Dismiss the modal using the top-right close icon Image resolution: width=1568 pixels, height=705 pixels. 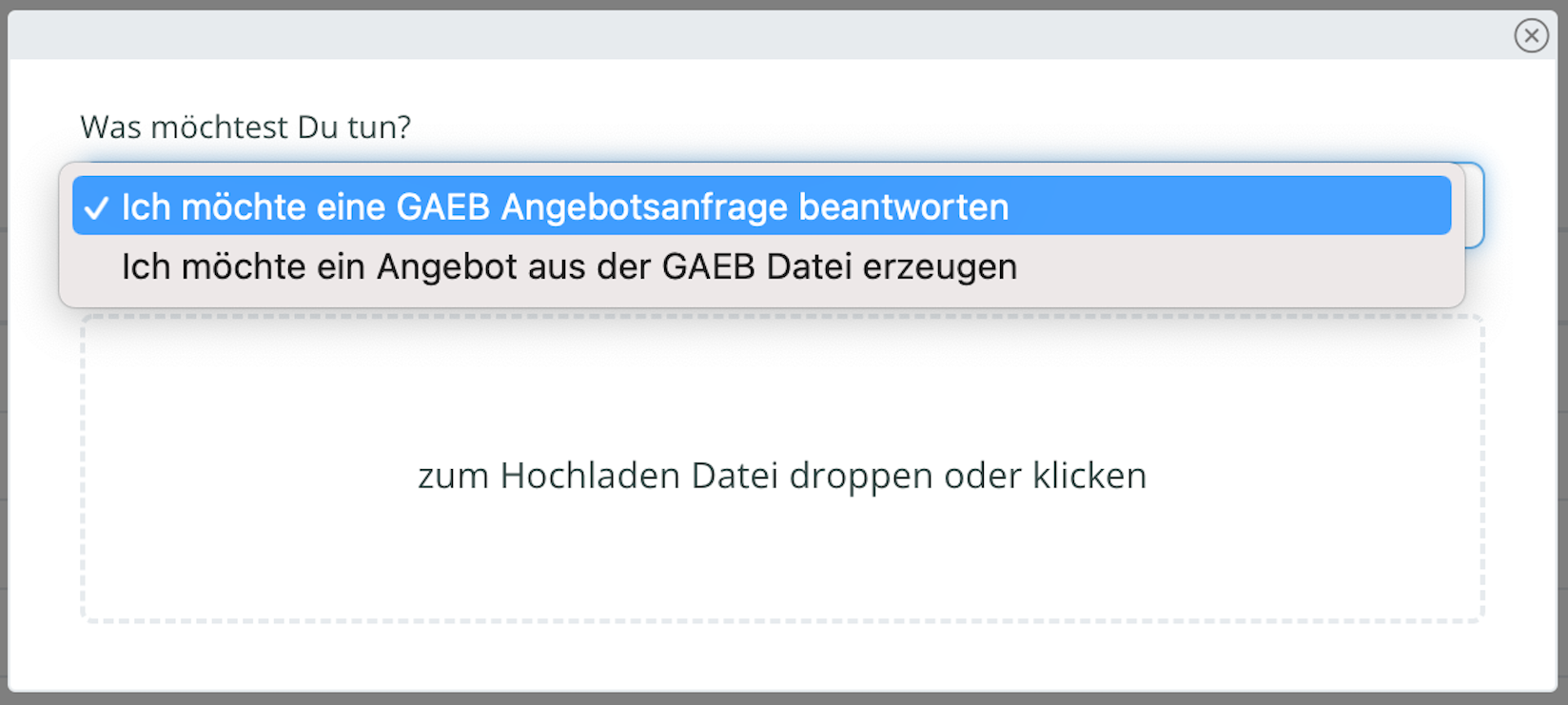pos(1531,35)
